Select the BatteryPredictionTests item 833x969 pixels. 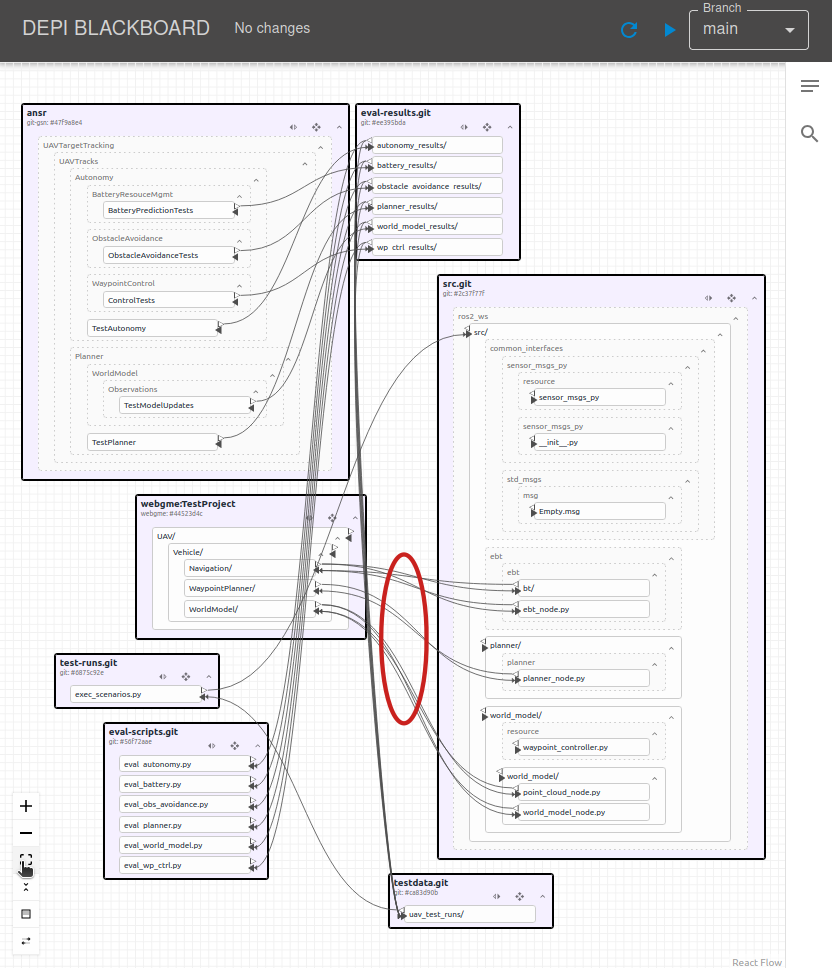pos(169,211)
